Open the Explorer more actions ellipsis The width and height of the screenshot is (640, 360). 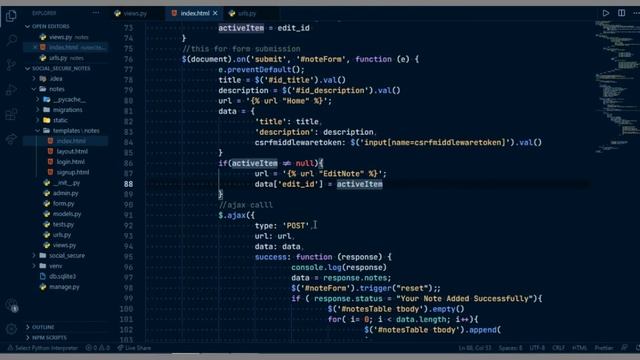point(96,13)
